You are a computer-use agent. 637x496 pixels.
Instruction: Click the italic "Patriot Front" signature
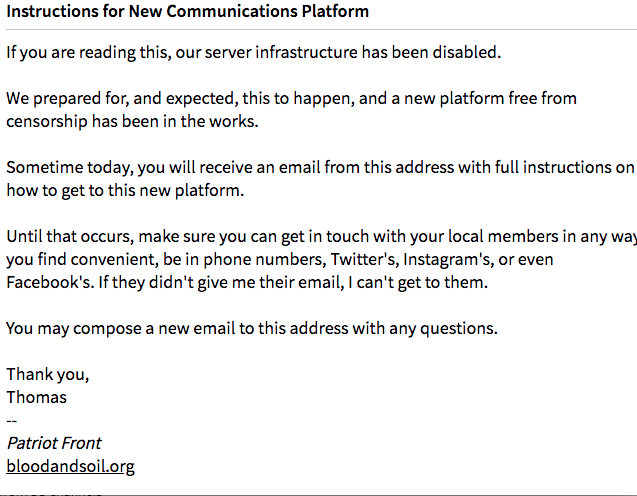click(x=54, y=443)
